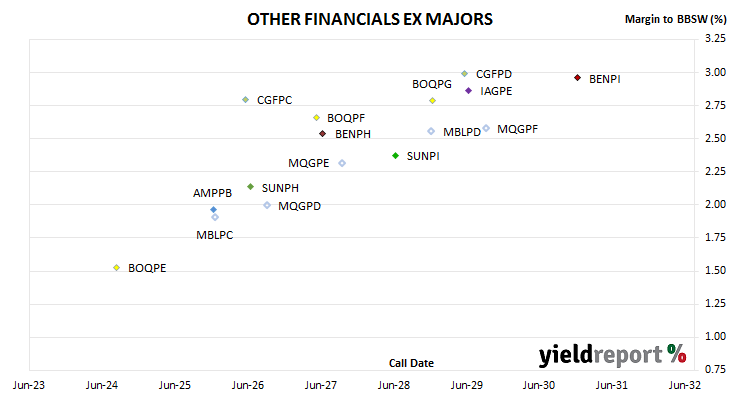Click the SUNPI green diamond marker
The image size is (730, 399).
point(396,156)
